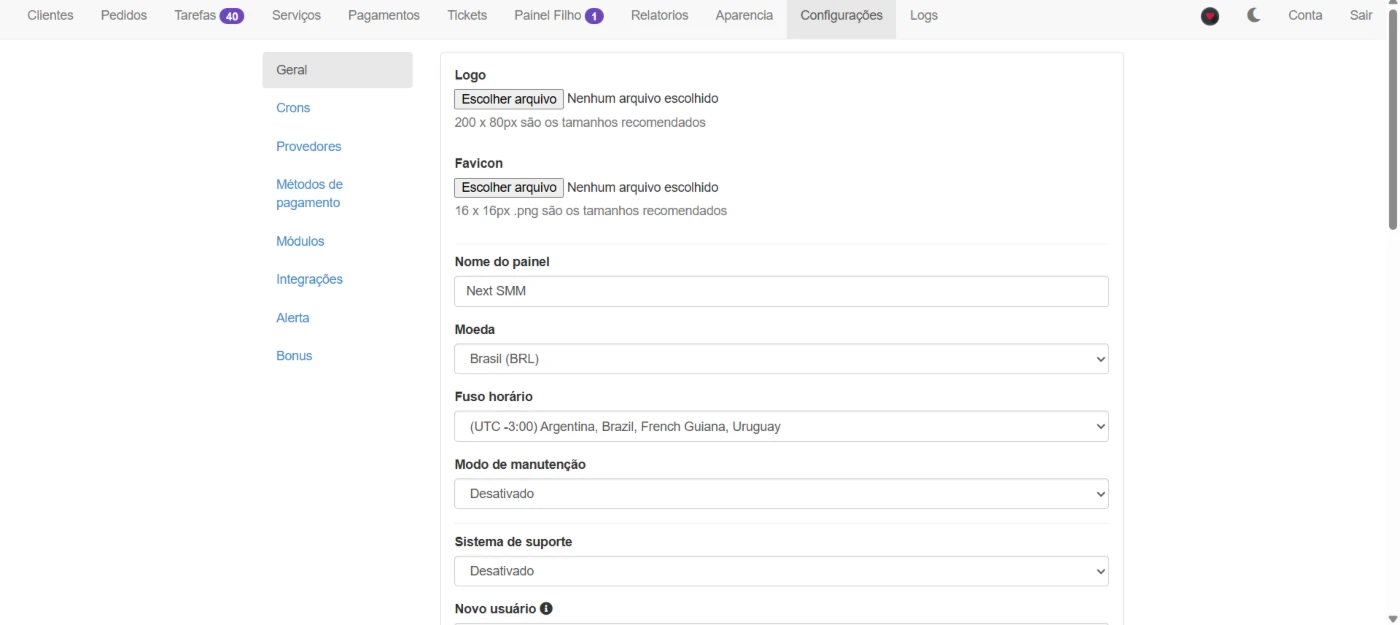Click the Nome do painel text field
The image size is (1400, 625).
781,291
